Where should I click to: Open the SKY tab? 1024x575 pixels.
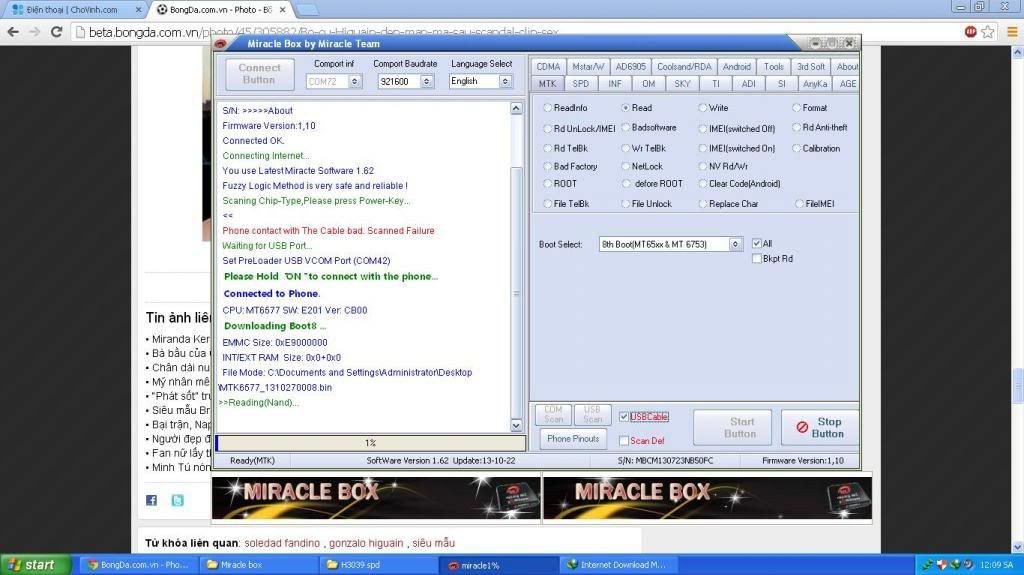click(x=682, y=84)
